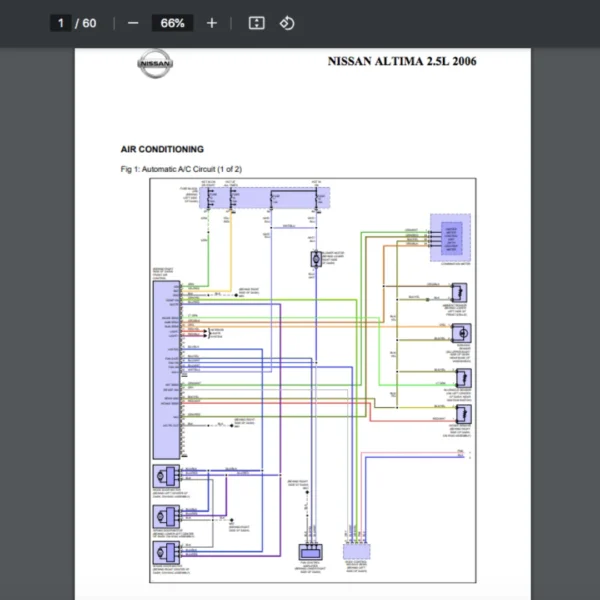Select the 'AIR CONDITIONING' heading text
600x600 pixels.
162,149
